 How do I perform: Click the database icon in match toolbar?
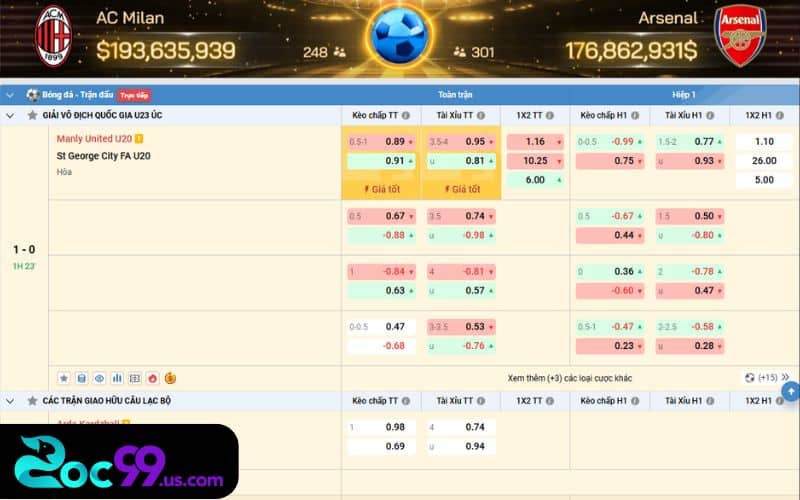82,379
